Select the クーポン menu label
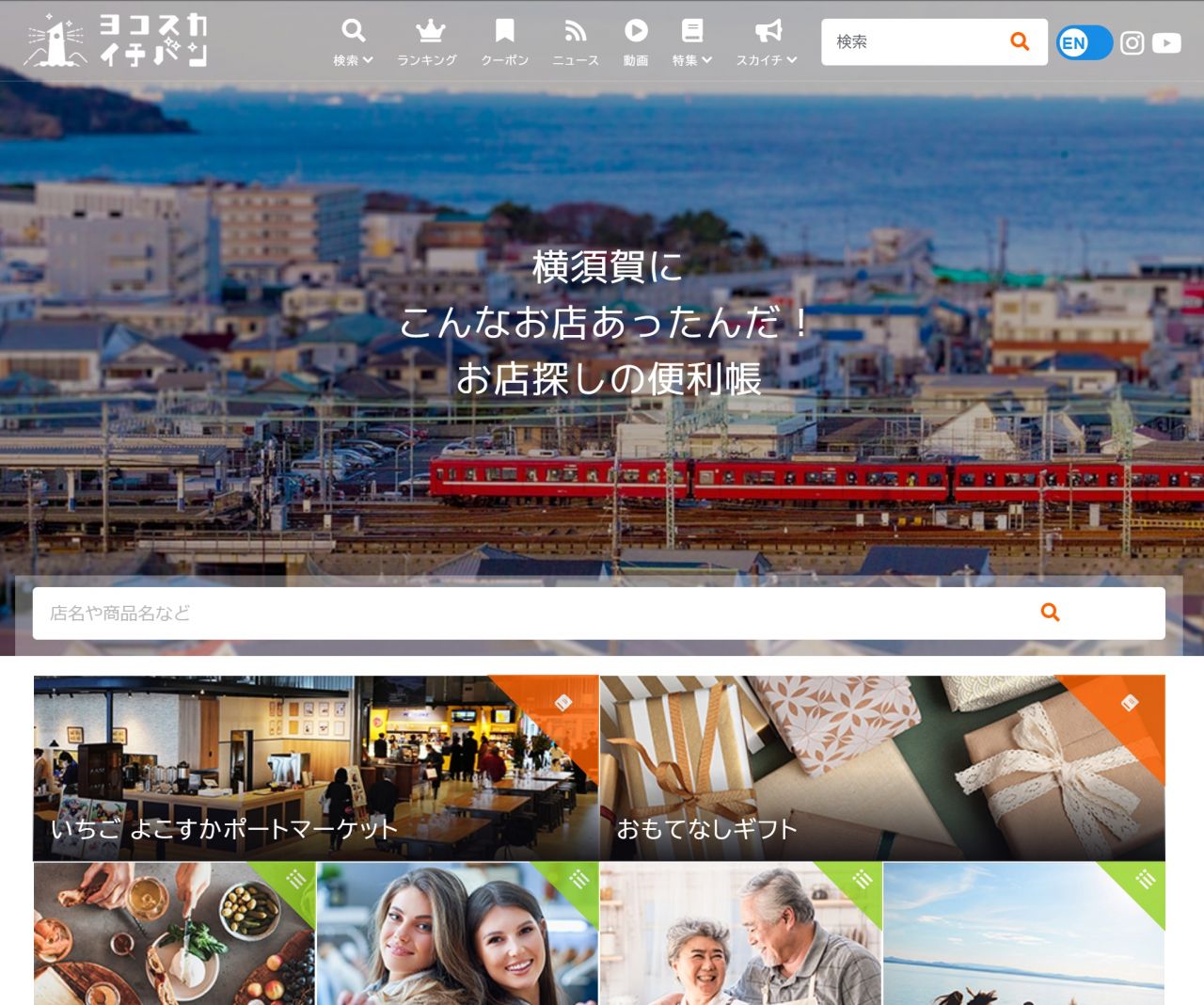This screenshot has height=1005, width=1204. (504, 60)
